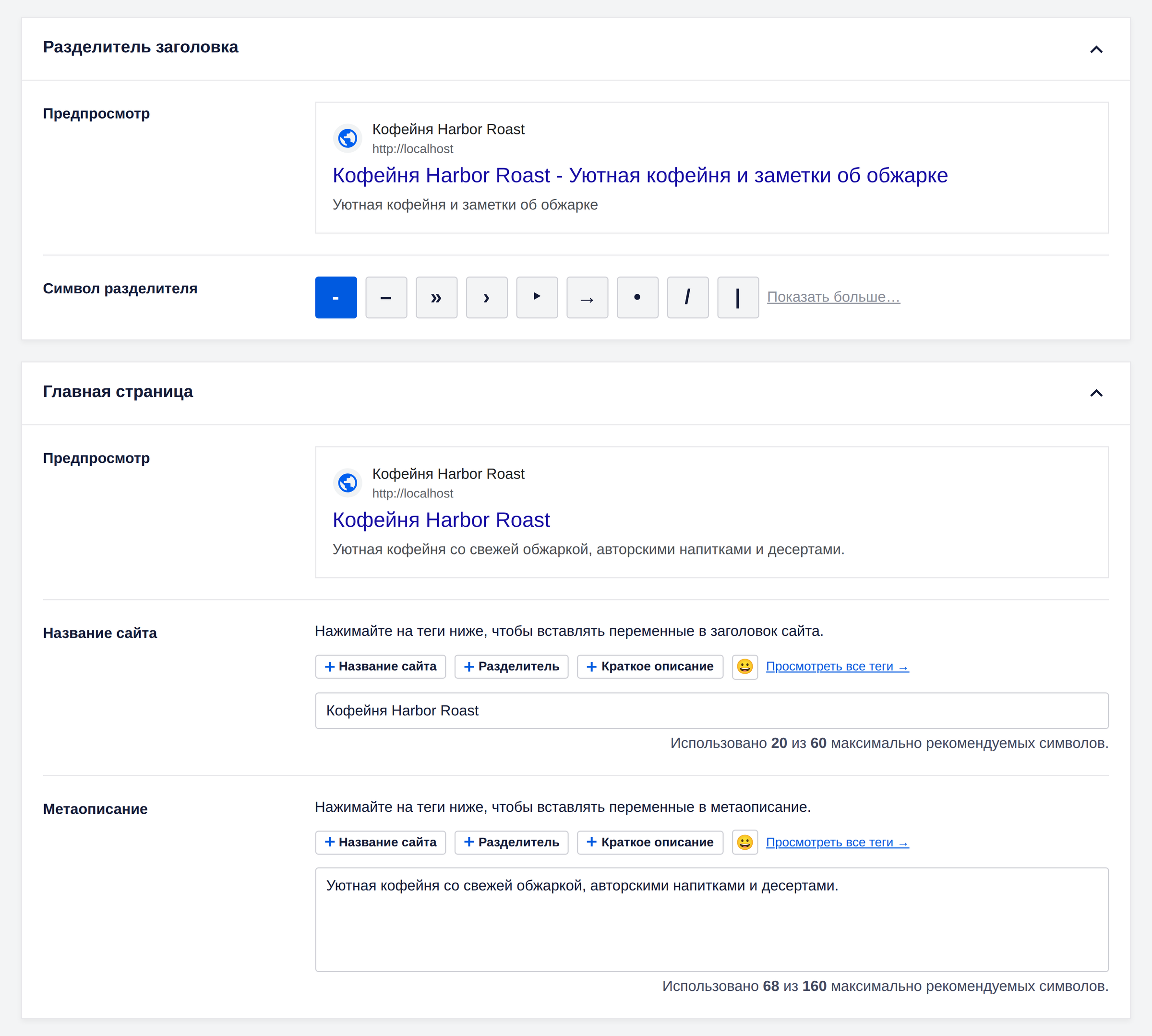The image size is (1152, 1036).
Task: Click 'Разделитель заголовка' section heading
Action: [x=141, y=47]
